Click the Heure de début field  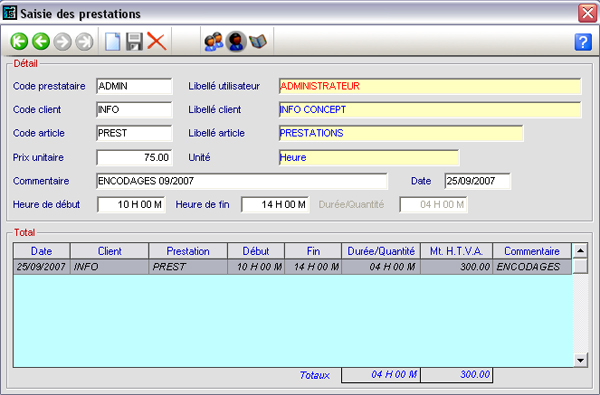tap(131, 205)
